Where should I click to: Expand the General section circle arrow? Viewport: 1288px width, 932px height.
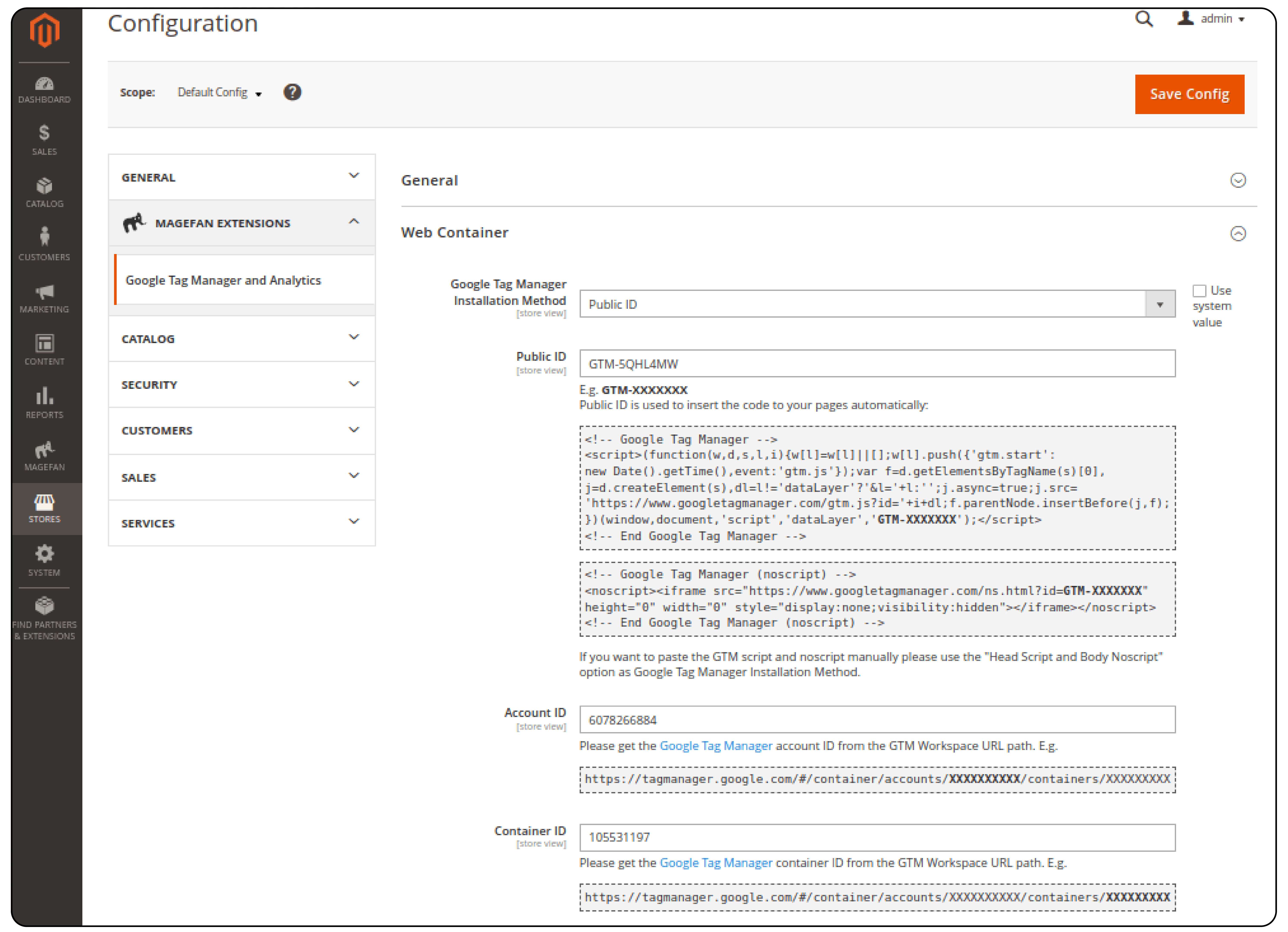pyautogui.click(x=1238, y=180)
